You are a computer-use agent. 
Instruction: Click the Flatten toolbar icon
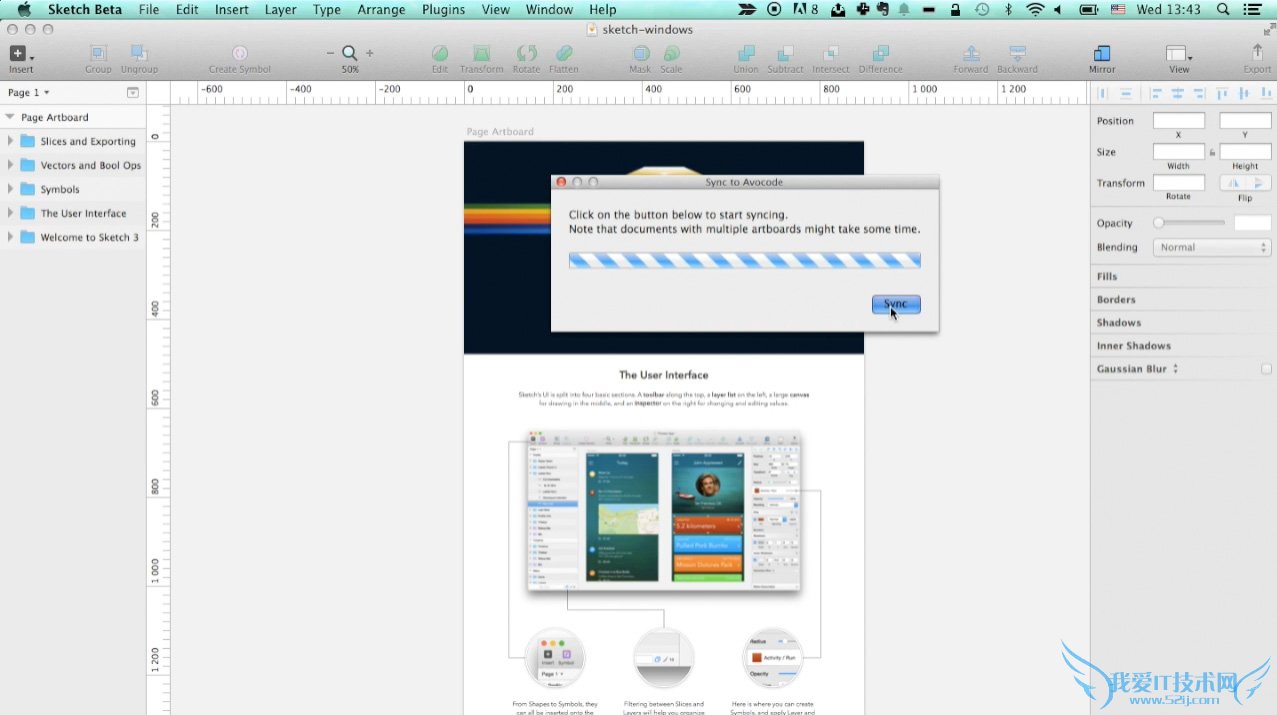click(564, 53)
